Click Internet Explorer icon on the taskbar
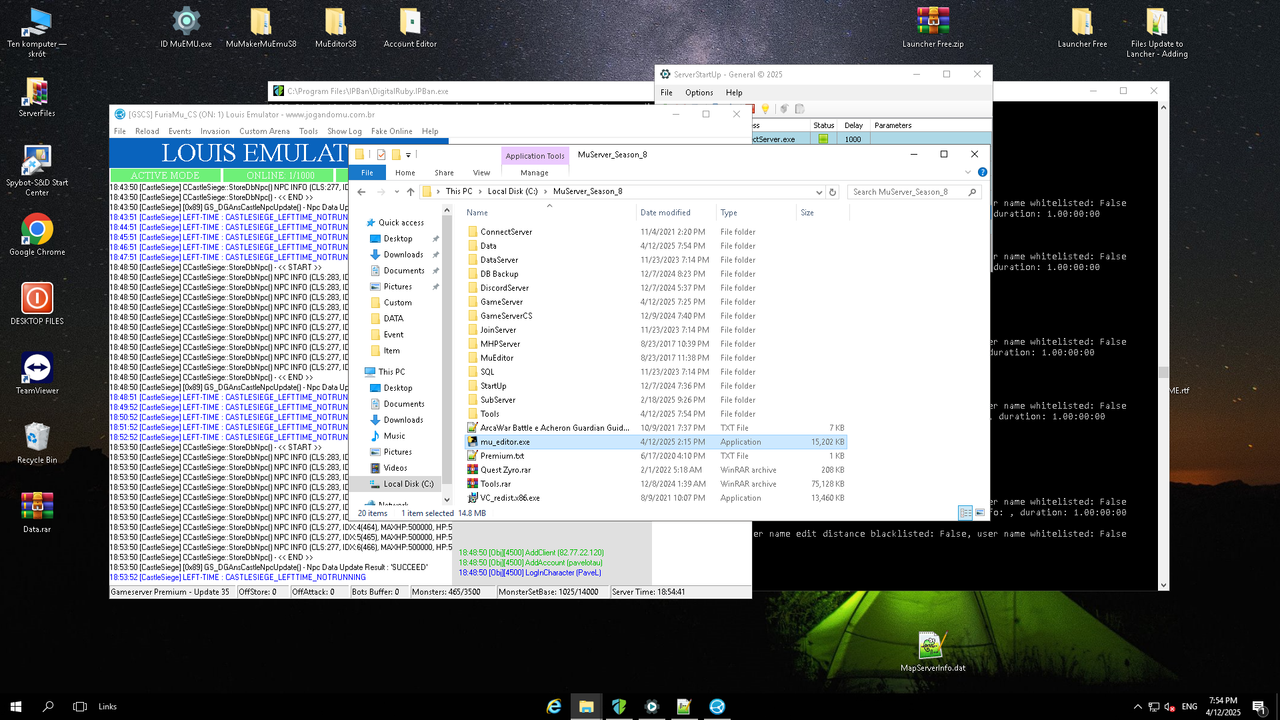This screenshot has width=1280, height=720. pyautogui.click(x=554, y=706)
